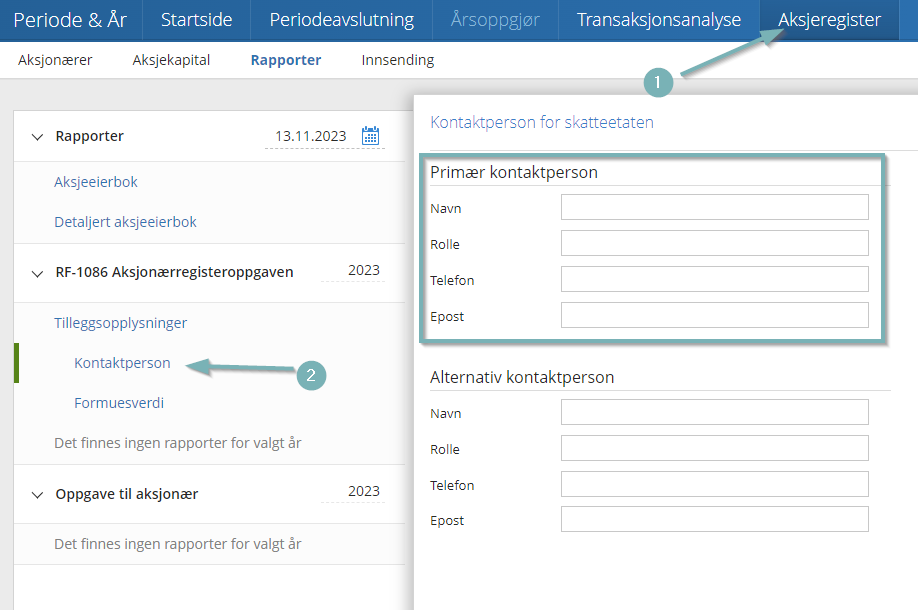Collapse the Rapporter section chevron
Screen dimensions: 918x610
(37, 137)
